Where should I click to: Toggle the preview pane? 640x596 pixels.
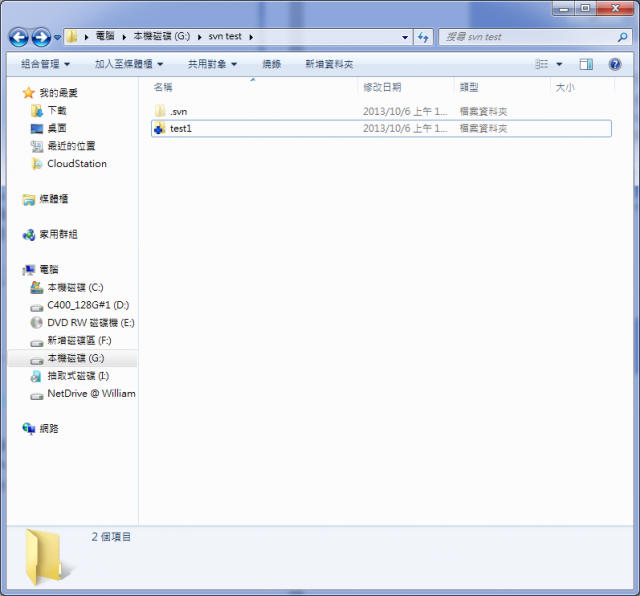[586, 64]
